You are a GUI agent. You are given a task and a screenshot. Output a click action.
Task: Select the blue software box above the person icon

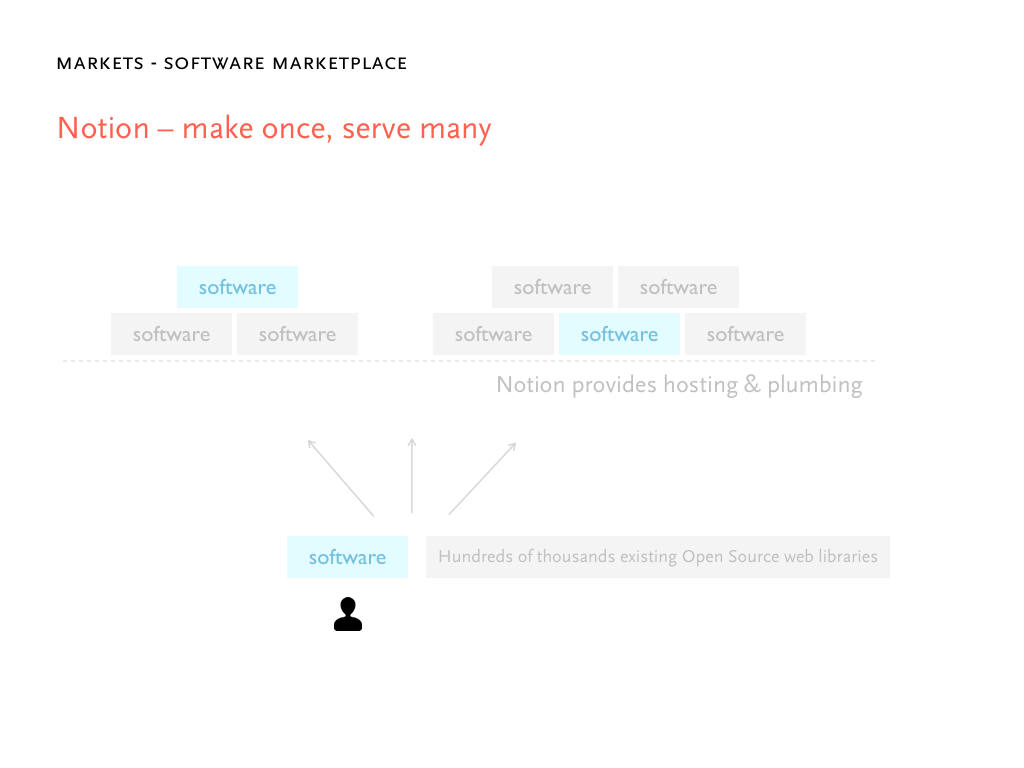(347, 557)
